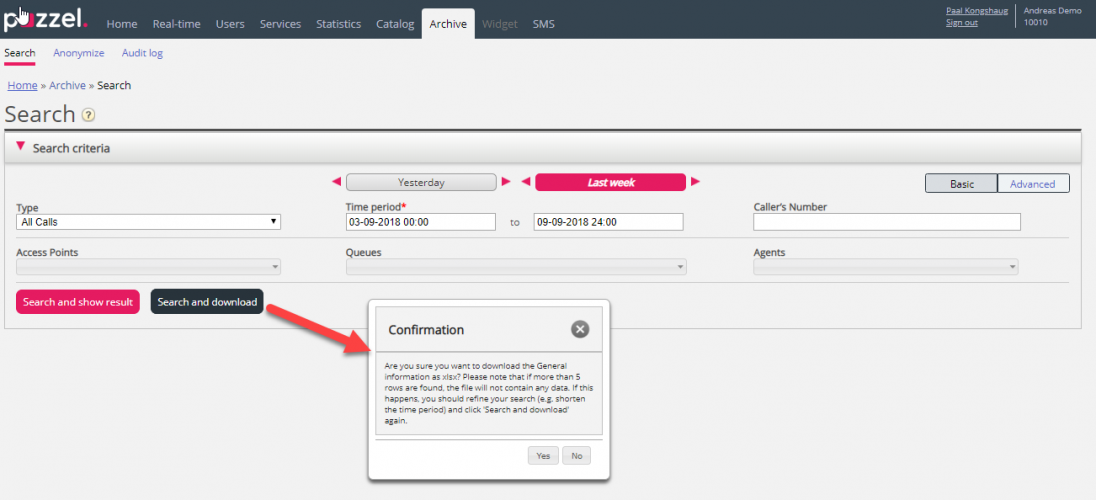
Task: Switch to Advanced search mode
Action: coord(1033,183)
